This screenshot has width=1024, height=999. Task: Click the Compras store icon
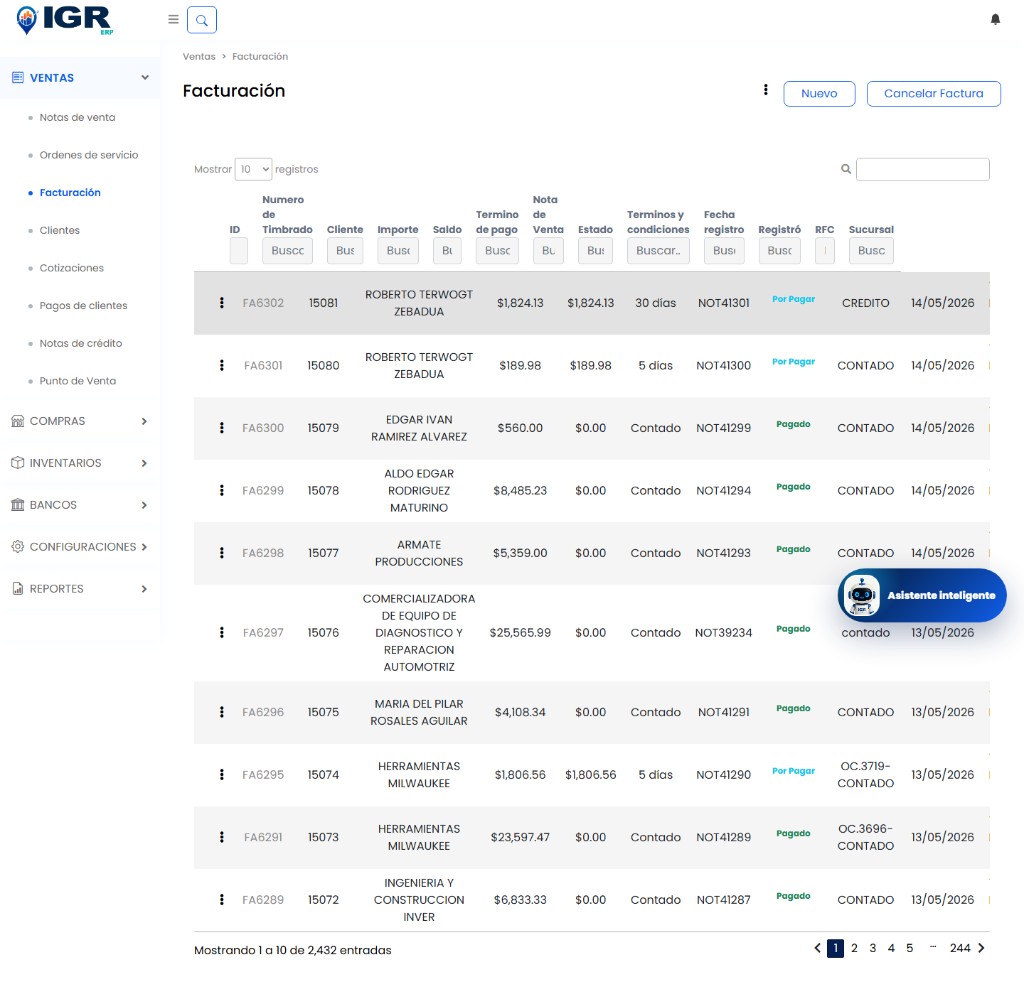click(18, 421)
